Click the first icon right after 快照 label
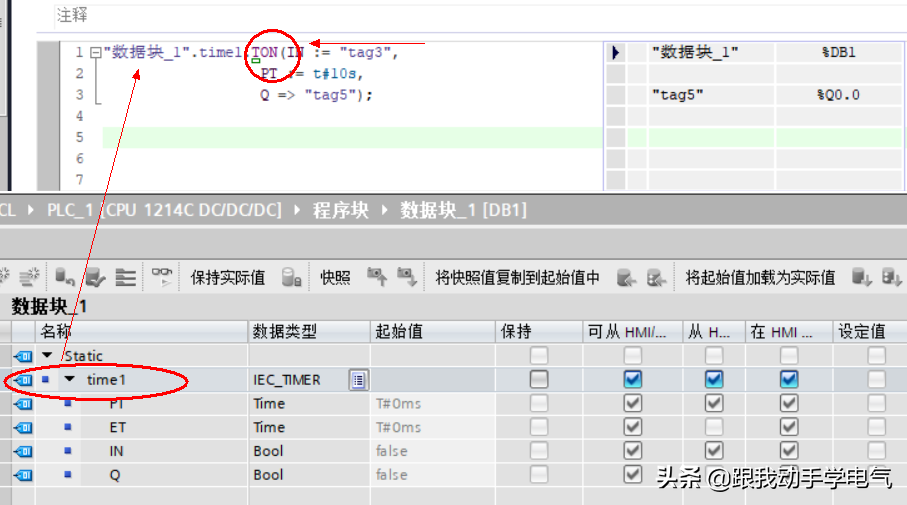Image resolution: width=907 pixels, height=505 pixels. [x=377, y=277]
